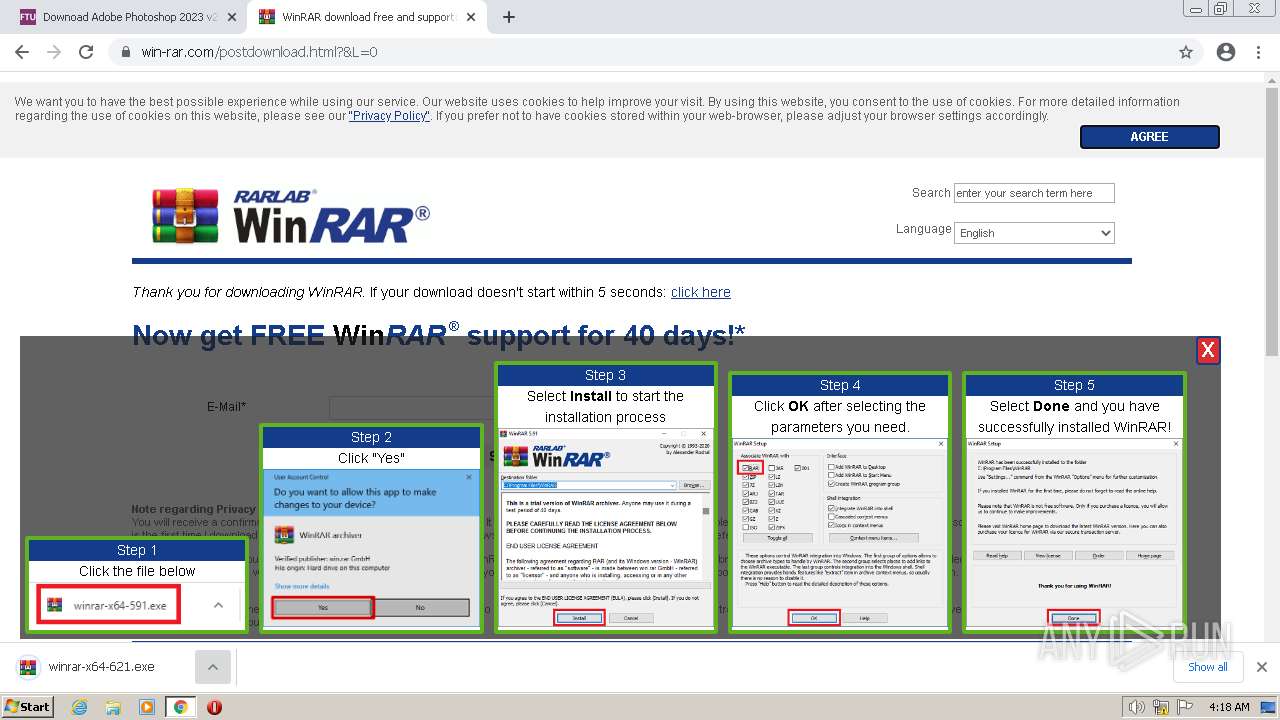
Task: Open network status icon in system tray
Action: click(x=1161, y=707)
